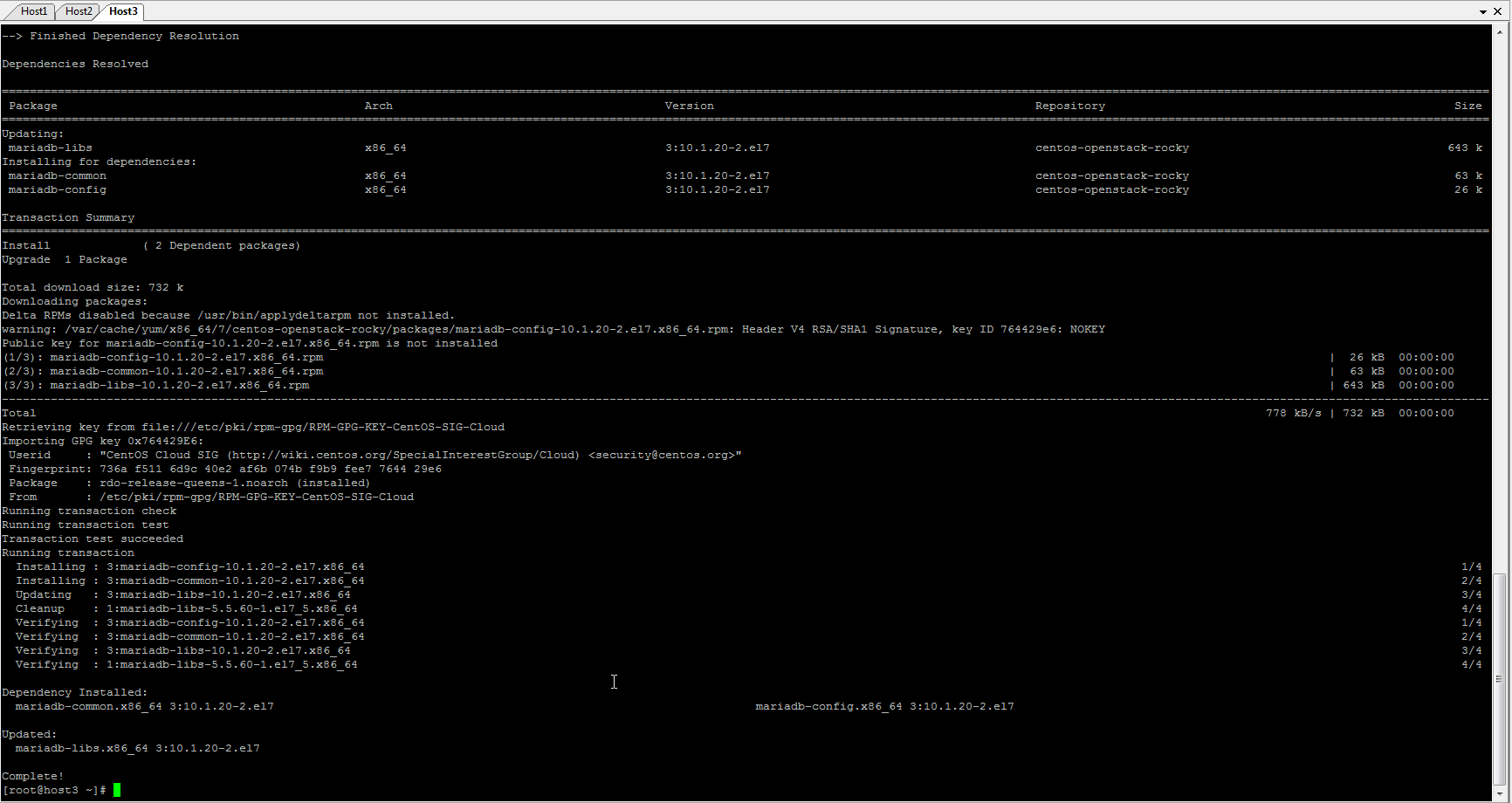Click 'mariadb-common' in the package table
This screenshot has height=803, width=1512.
point(58,175)
